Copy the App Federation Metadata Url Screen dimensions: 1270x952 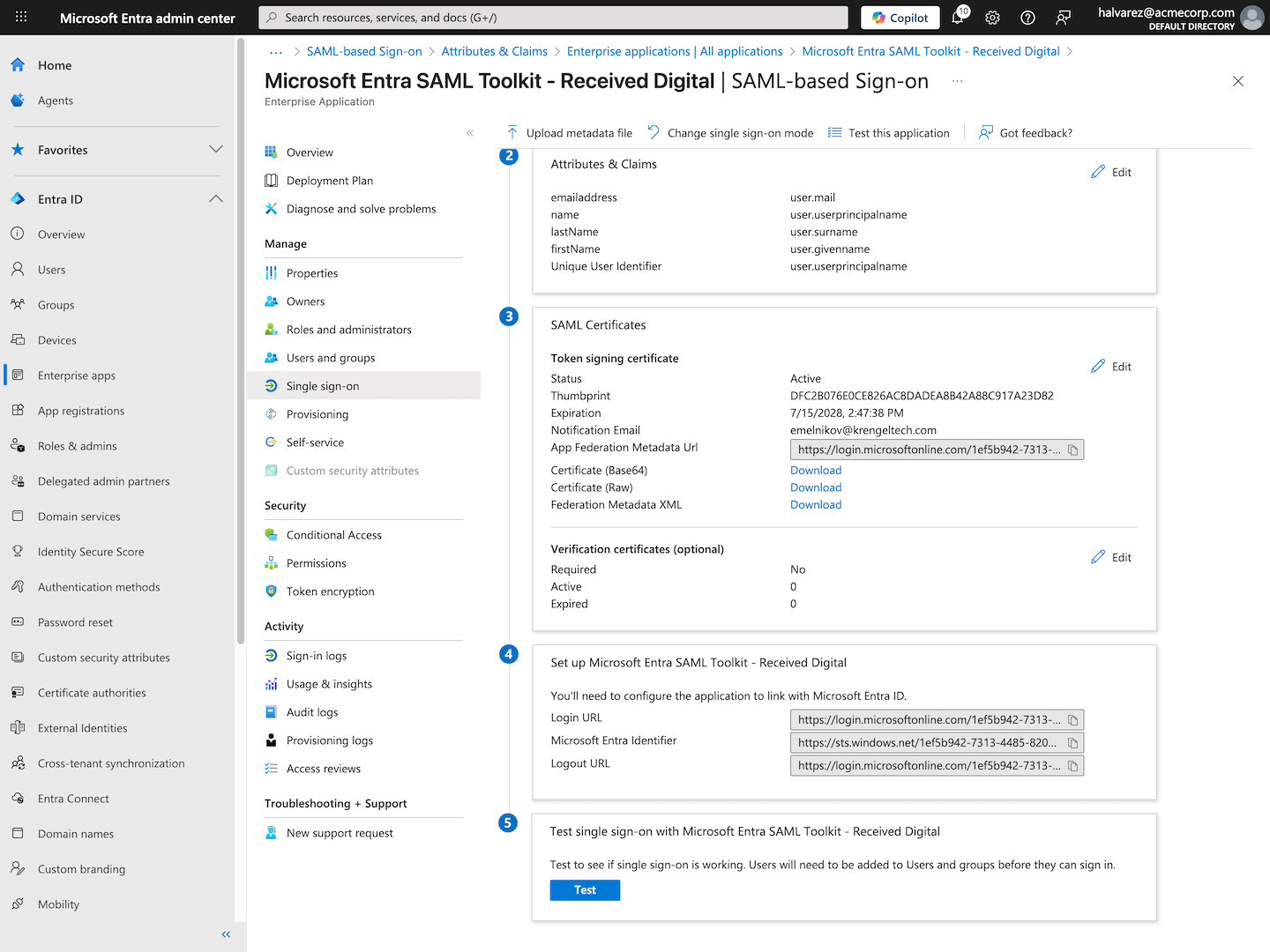coord(1073,450)
